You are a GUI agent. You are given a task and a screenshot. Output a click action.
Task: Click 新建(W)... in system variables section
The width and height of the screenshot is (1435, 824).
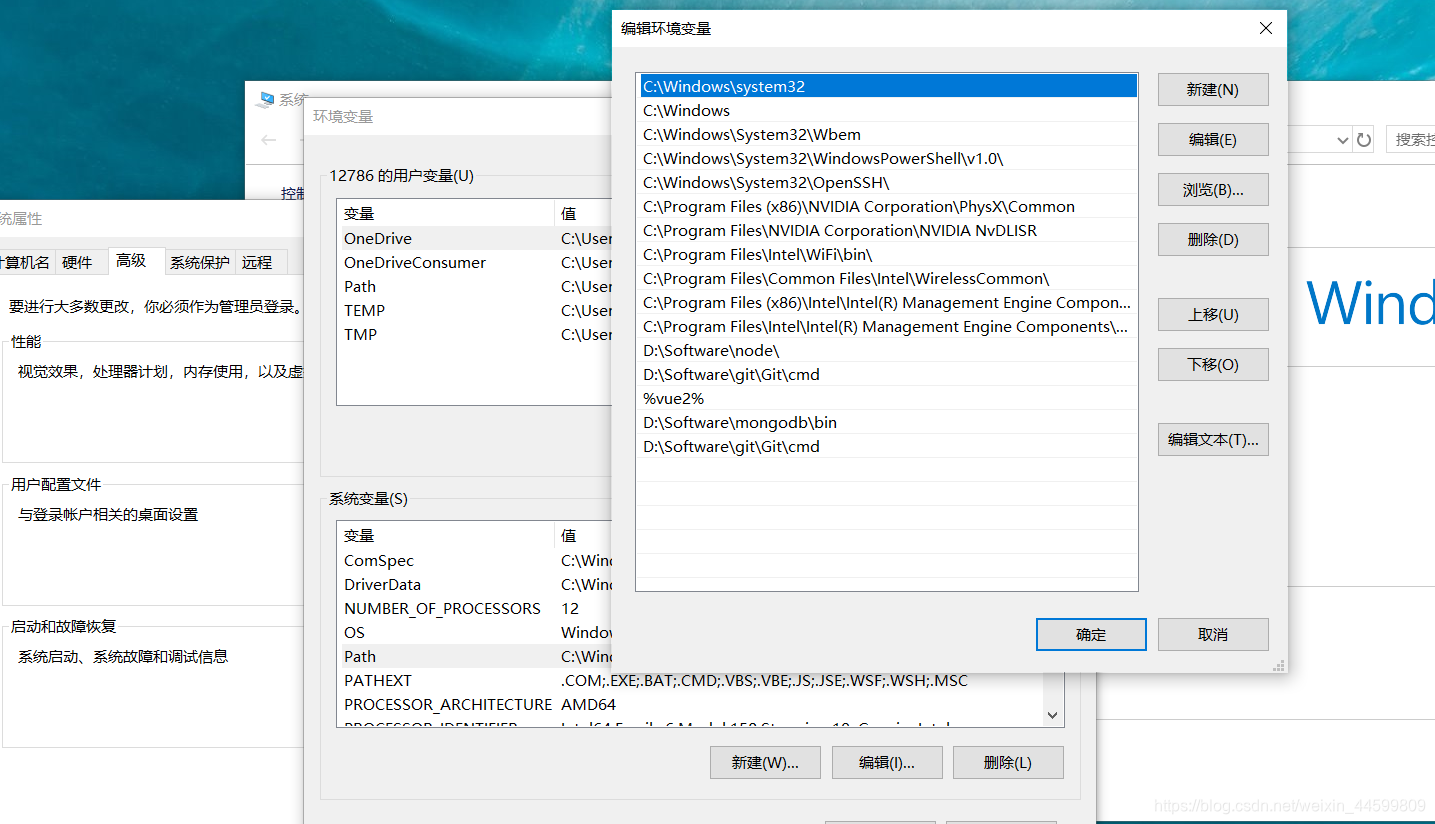[x=765, y=762]
